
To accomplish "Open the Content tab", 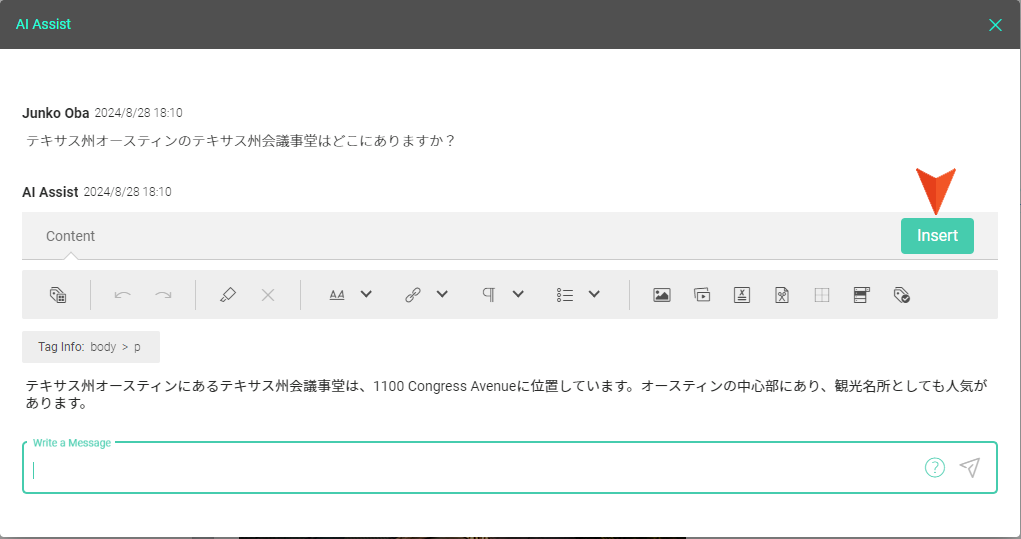I will click(70, 236).
